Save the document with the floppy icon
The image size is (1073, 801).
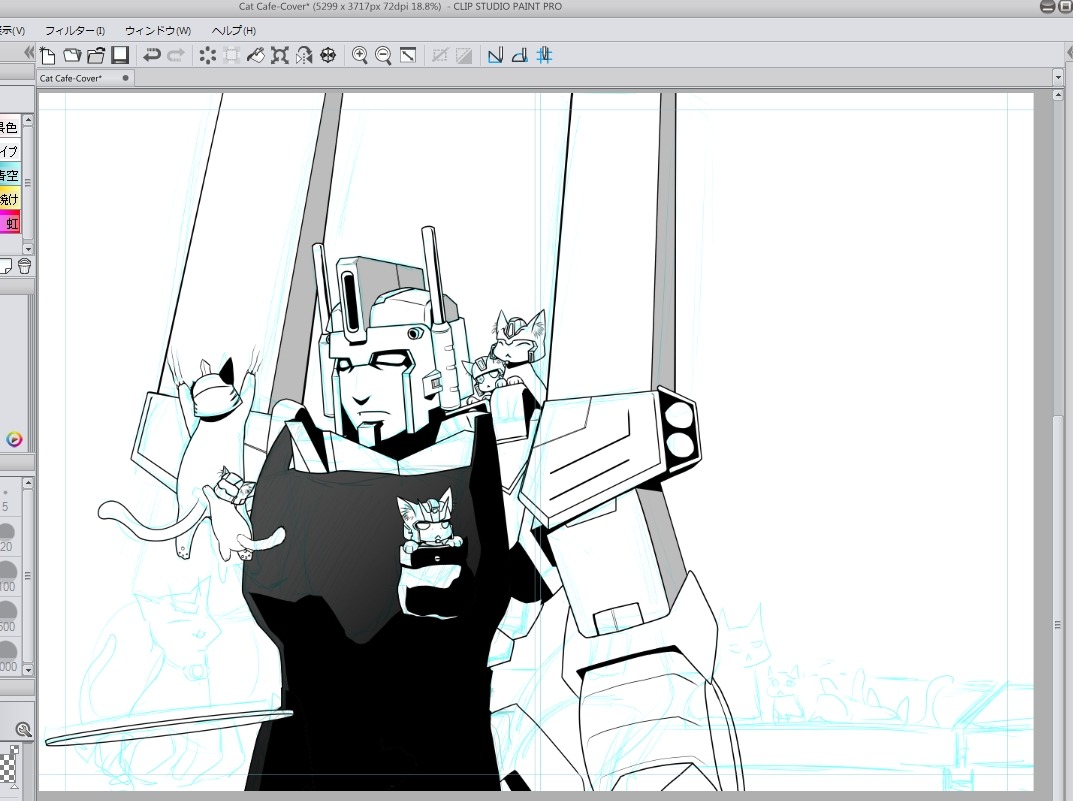coord(120,55)
